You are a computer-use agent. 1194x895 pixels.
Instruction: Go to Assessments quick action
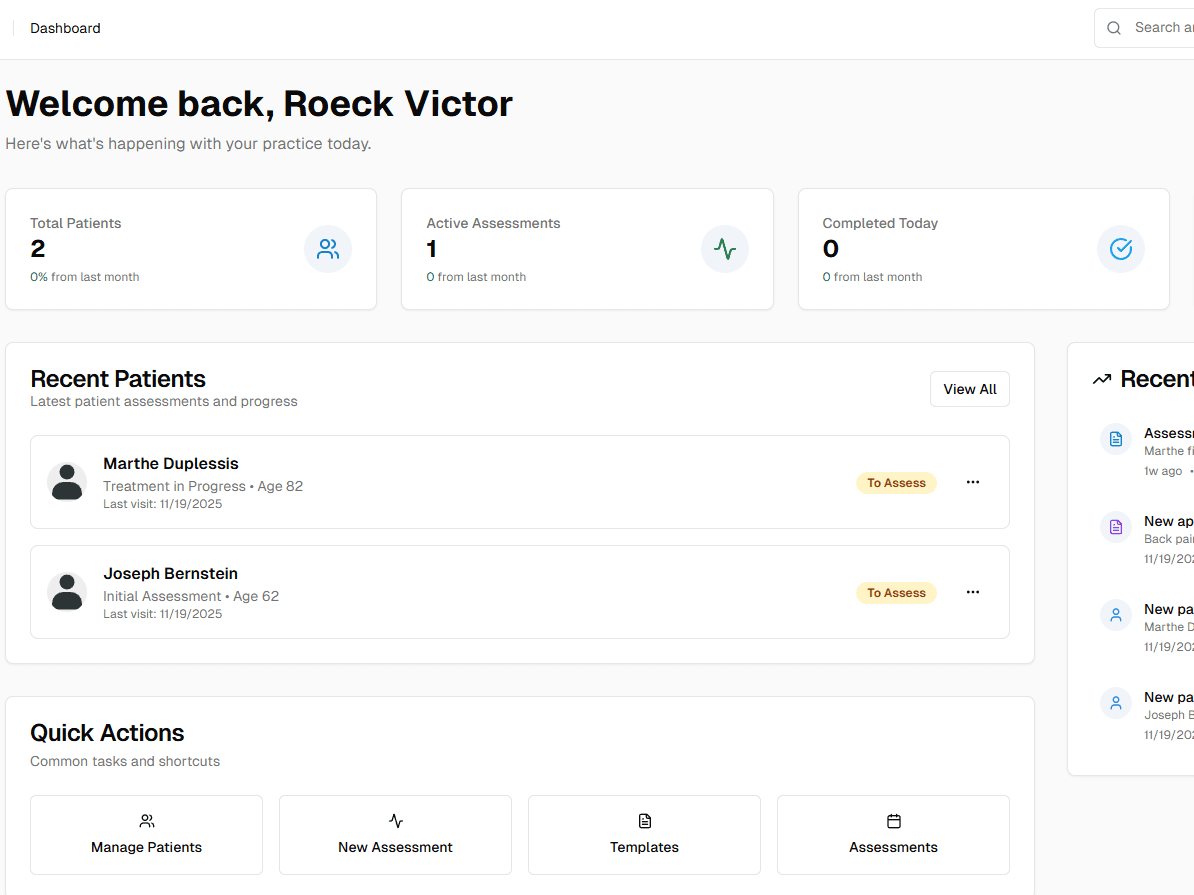[893, 835]
